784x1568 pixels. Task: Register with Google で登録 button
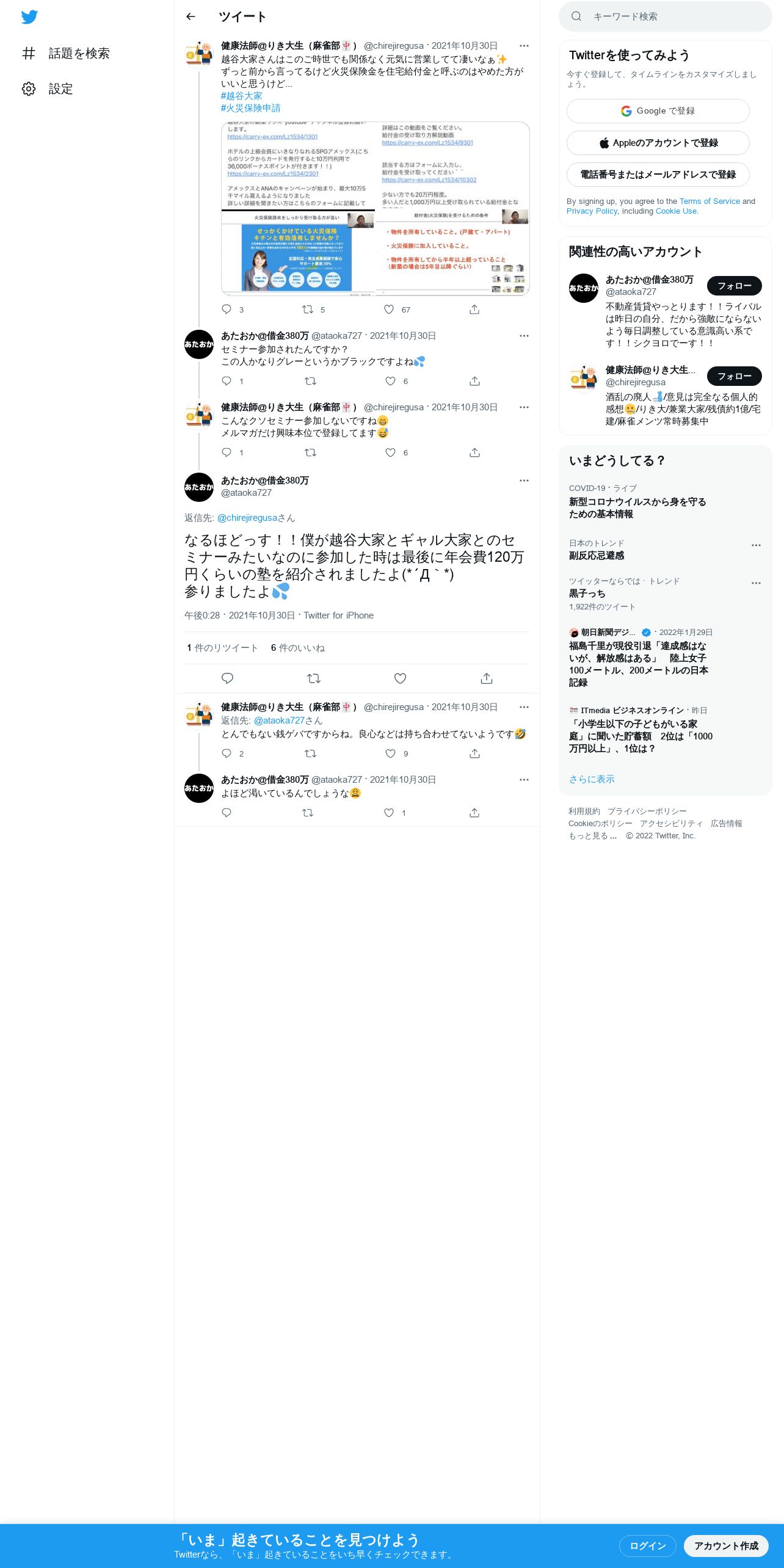(658, 111)
